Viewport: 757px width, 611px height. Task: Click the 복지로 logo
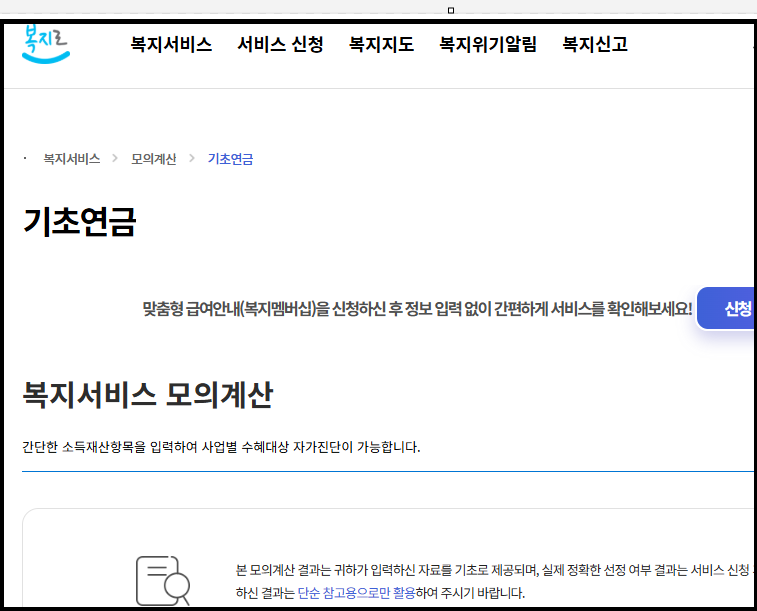click(x=46, y=44)
